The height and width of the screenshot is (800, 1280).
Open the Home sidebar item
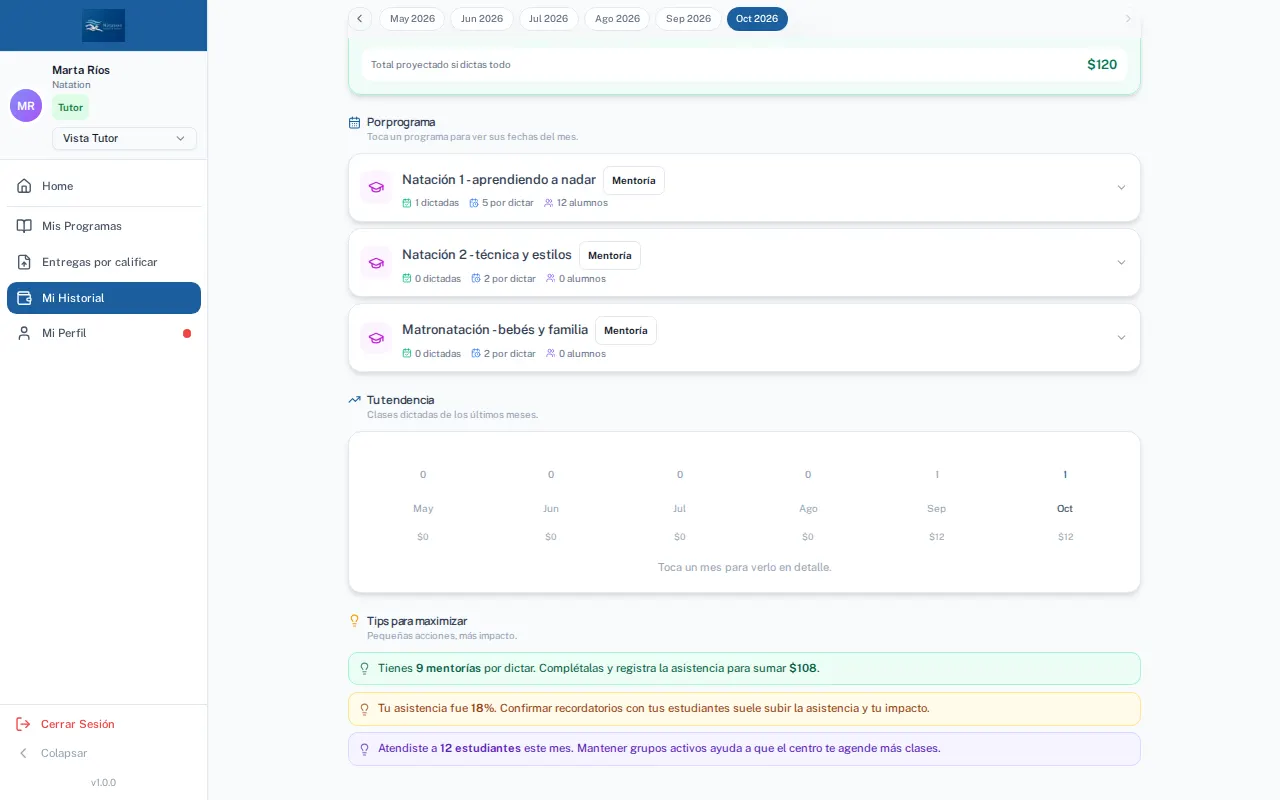tap(104, 186)
